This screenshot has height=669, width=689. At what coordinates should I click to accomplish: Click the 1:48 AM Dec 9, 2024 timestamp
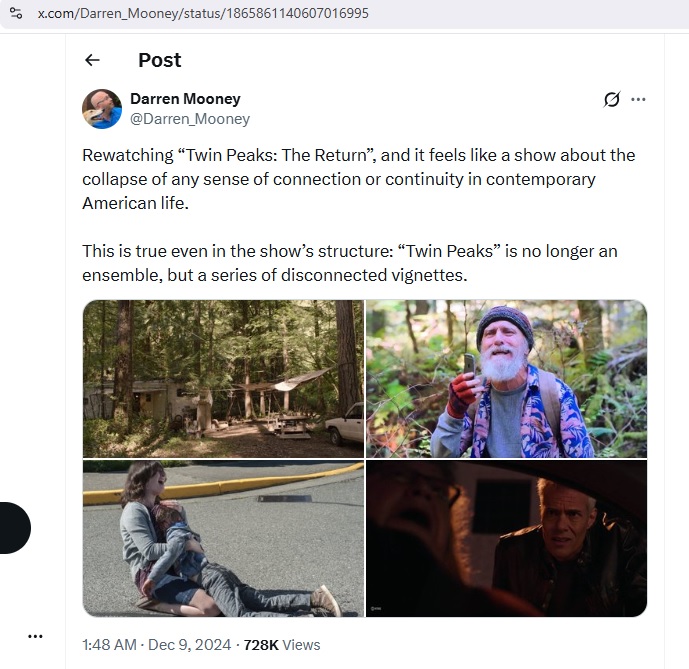(157, 645)
